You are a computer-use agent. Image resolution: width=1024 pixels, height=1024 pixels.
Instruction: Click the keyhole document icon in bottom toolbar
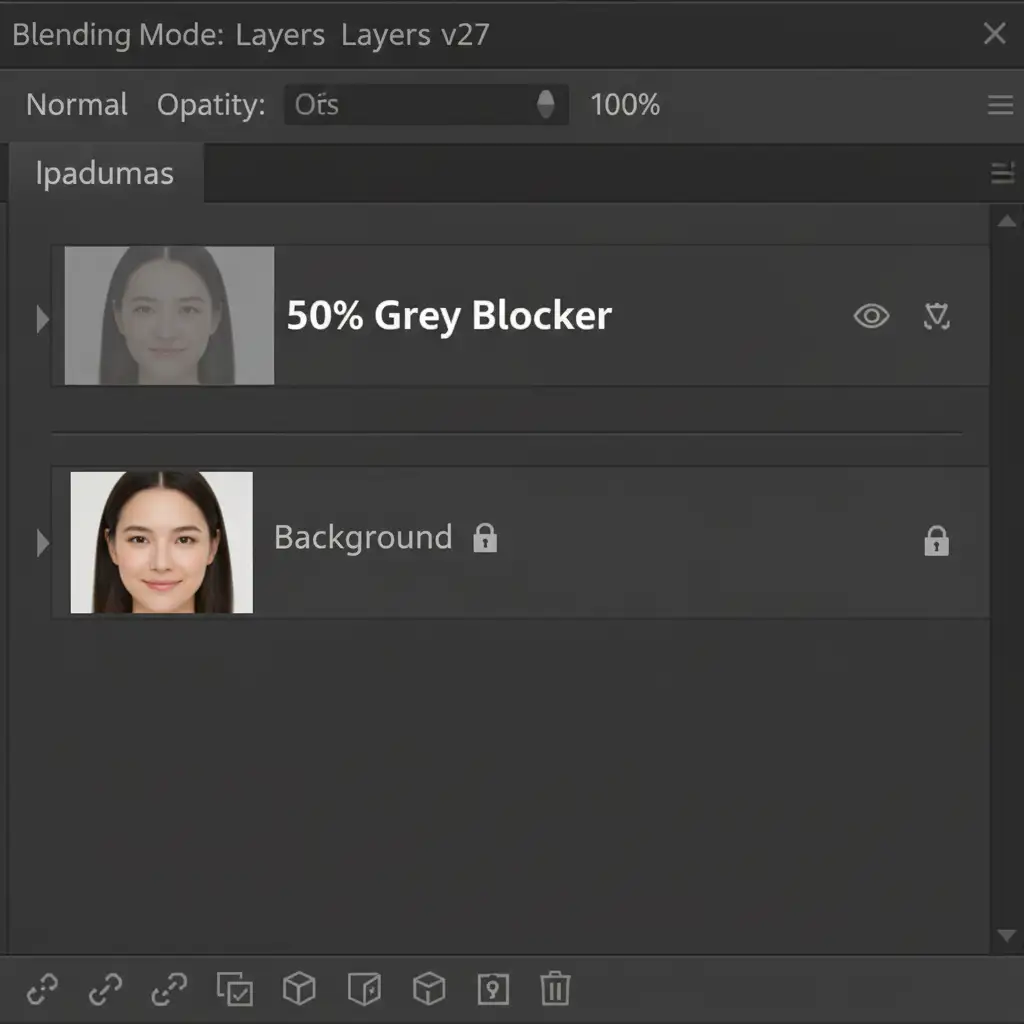pyautogui.click(x=492, y=989)
